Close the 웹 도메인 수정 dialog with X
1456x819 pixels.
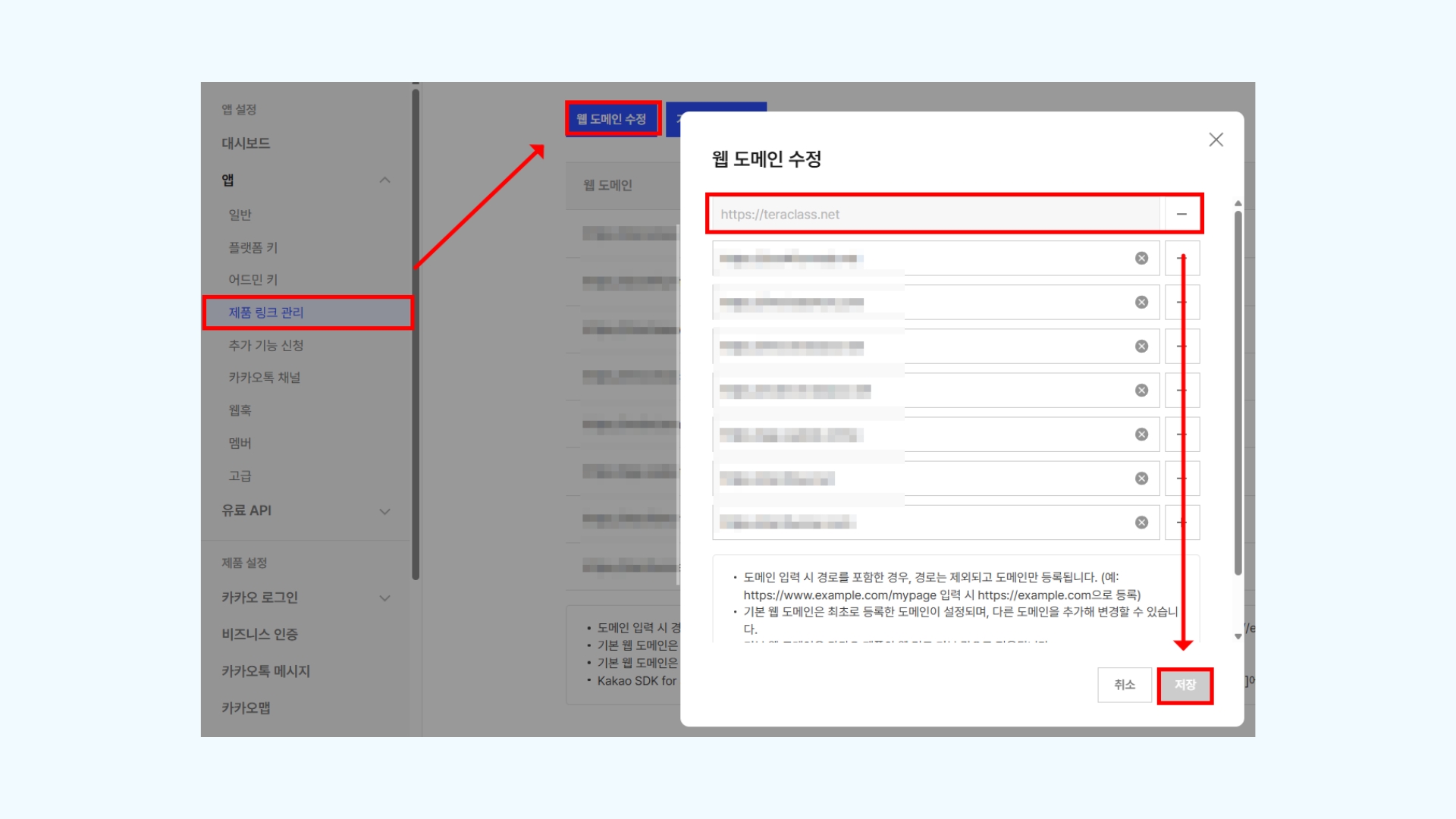click(1216, 140)
